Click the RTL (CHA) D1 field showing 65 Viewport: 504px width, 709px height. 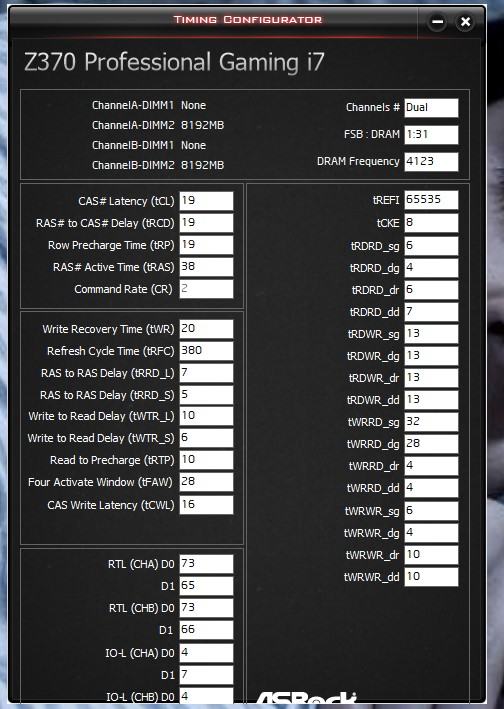pyautogui.click(x=207, y=586)
